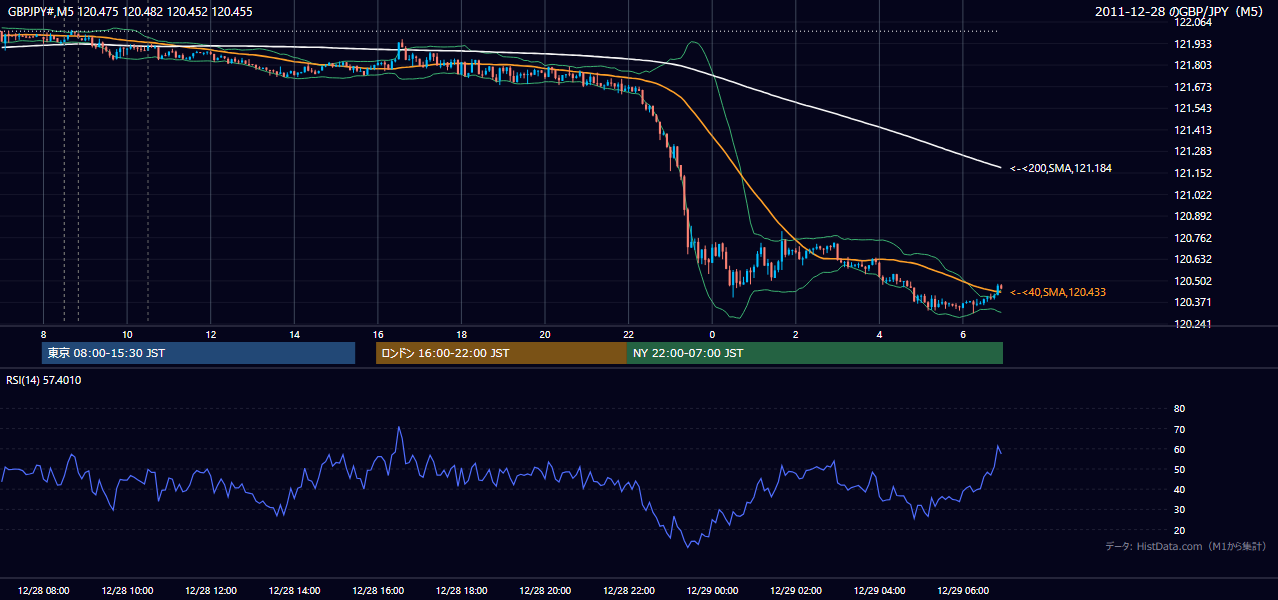Click the RSI peak near 16:30

point(399,428)
